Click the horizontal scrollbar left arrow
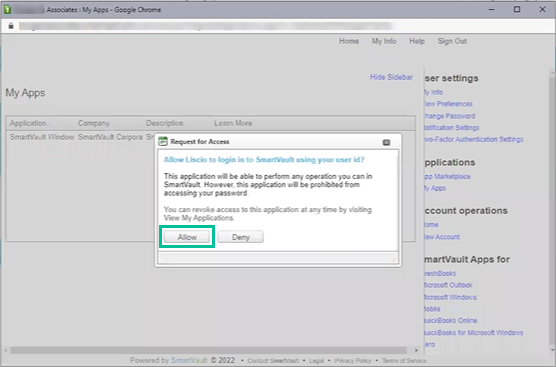The height and width of the screenshot is (367, 556). (6, 350)
